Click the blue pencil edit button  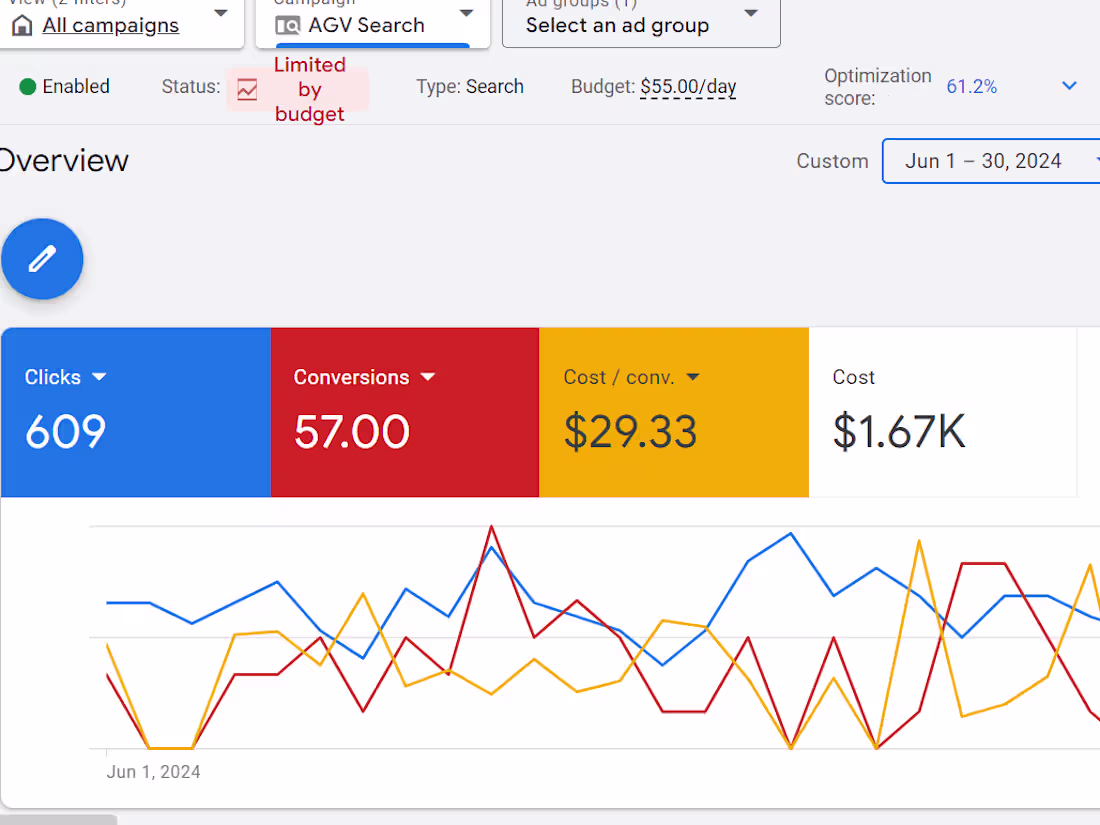pyautogui.click(x=42, y=259)
